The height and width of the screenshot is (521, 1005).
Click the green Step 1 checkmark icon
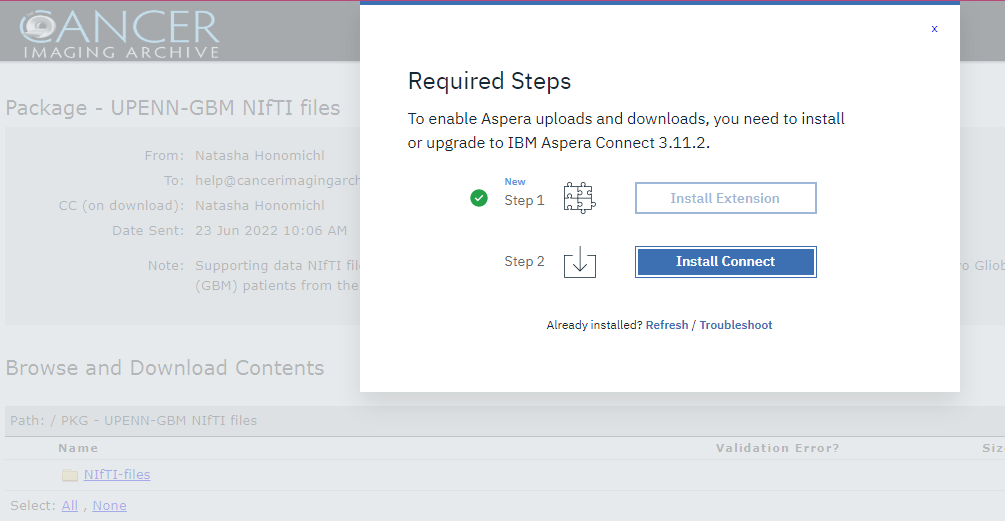click(x=479, y=198)
